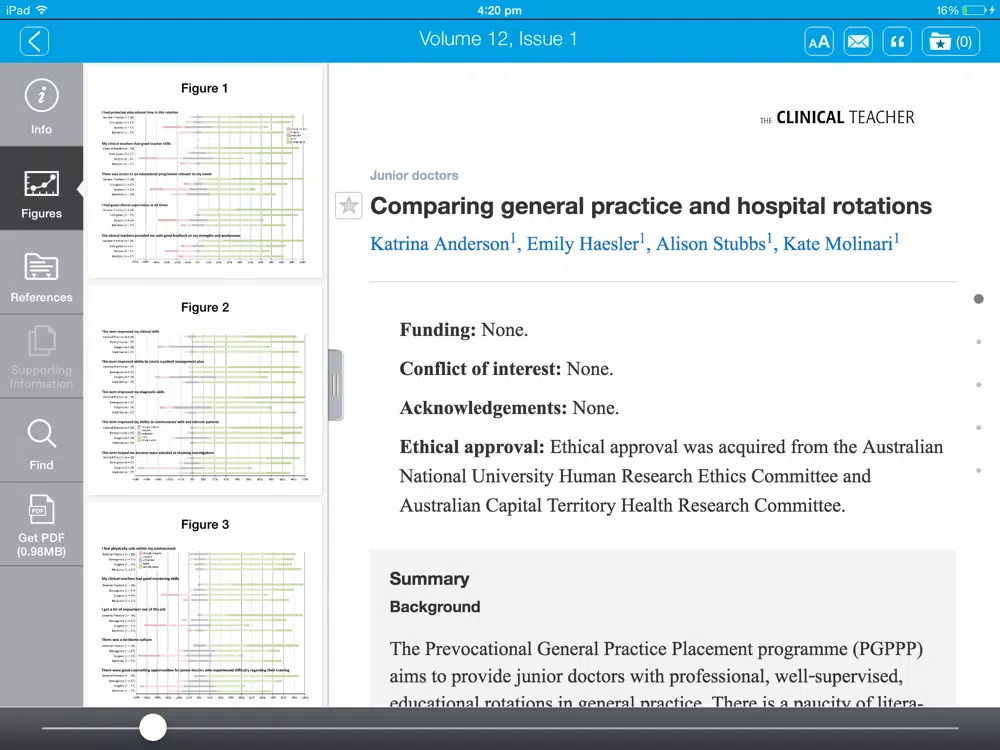The width and height of the screenshot is (1000, 750).
Task: Open the text size AA control
Action: [x=819, y=42]
